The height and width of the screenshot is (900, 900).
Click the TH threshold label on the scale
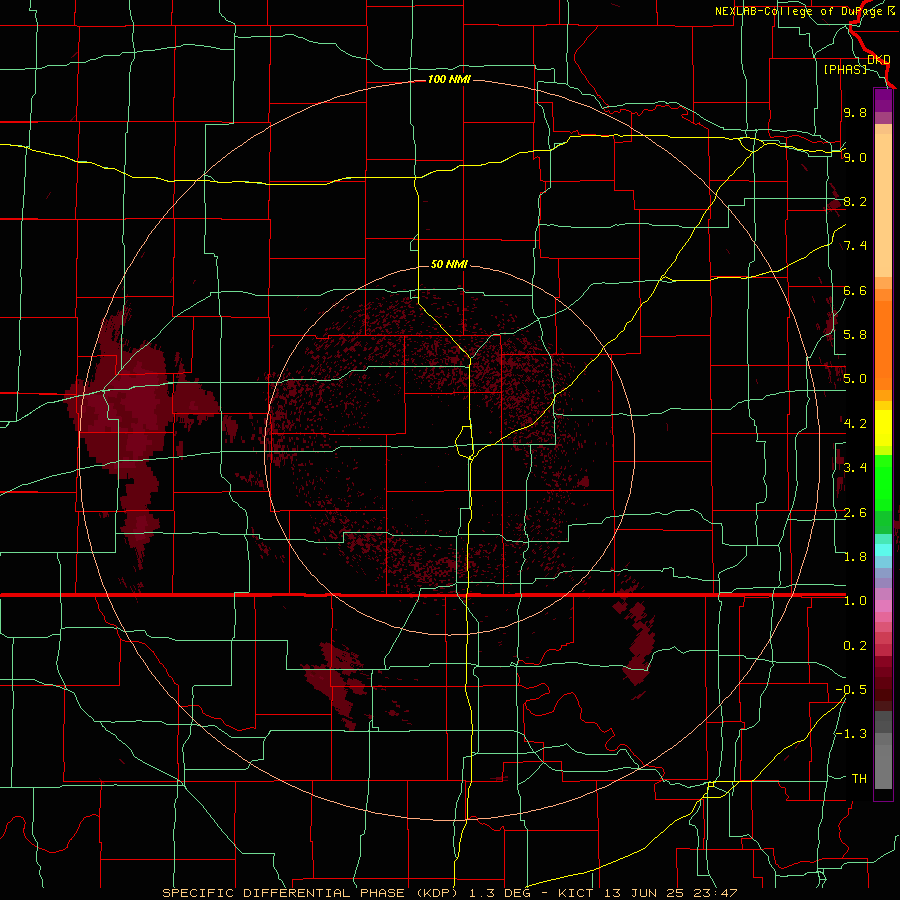pos(859,779)
